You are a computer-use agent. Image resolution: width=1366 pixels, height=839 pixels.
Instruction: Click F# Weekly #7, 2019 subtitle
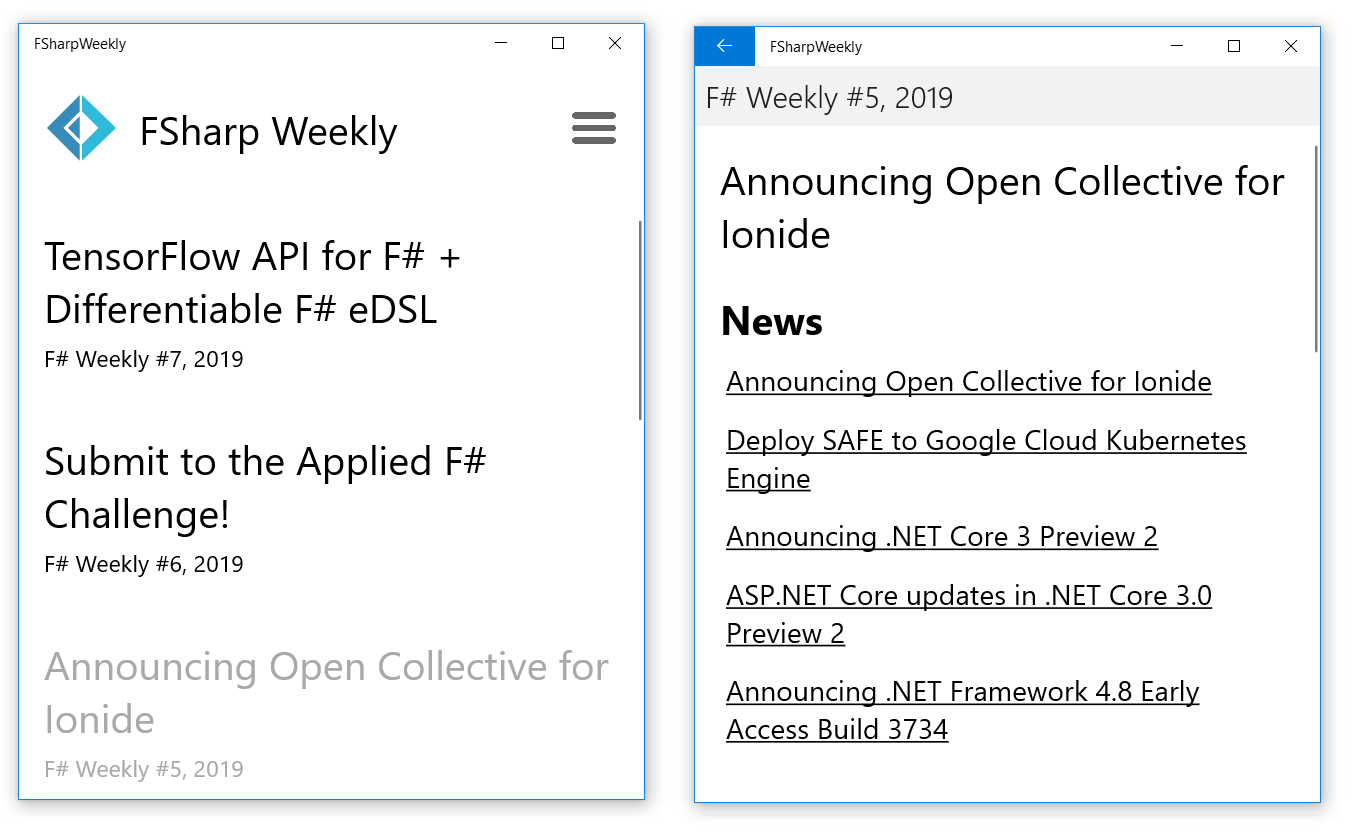[144, 359]
